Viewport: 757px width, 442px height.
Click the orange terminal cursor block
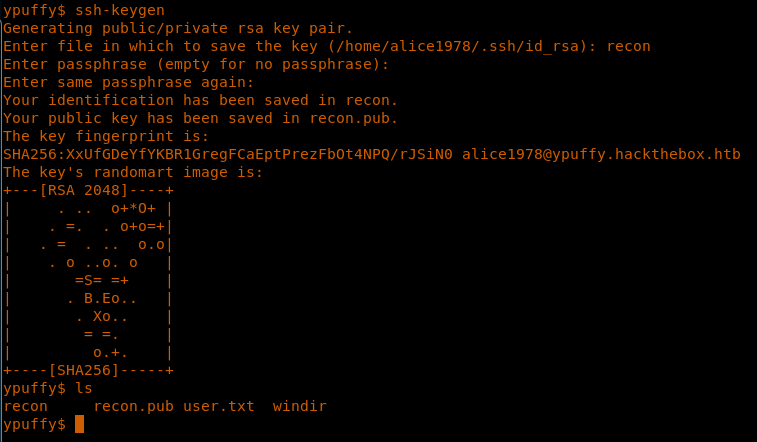(x=79, y=424)
